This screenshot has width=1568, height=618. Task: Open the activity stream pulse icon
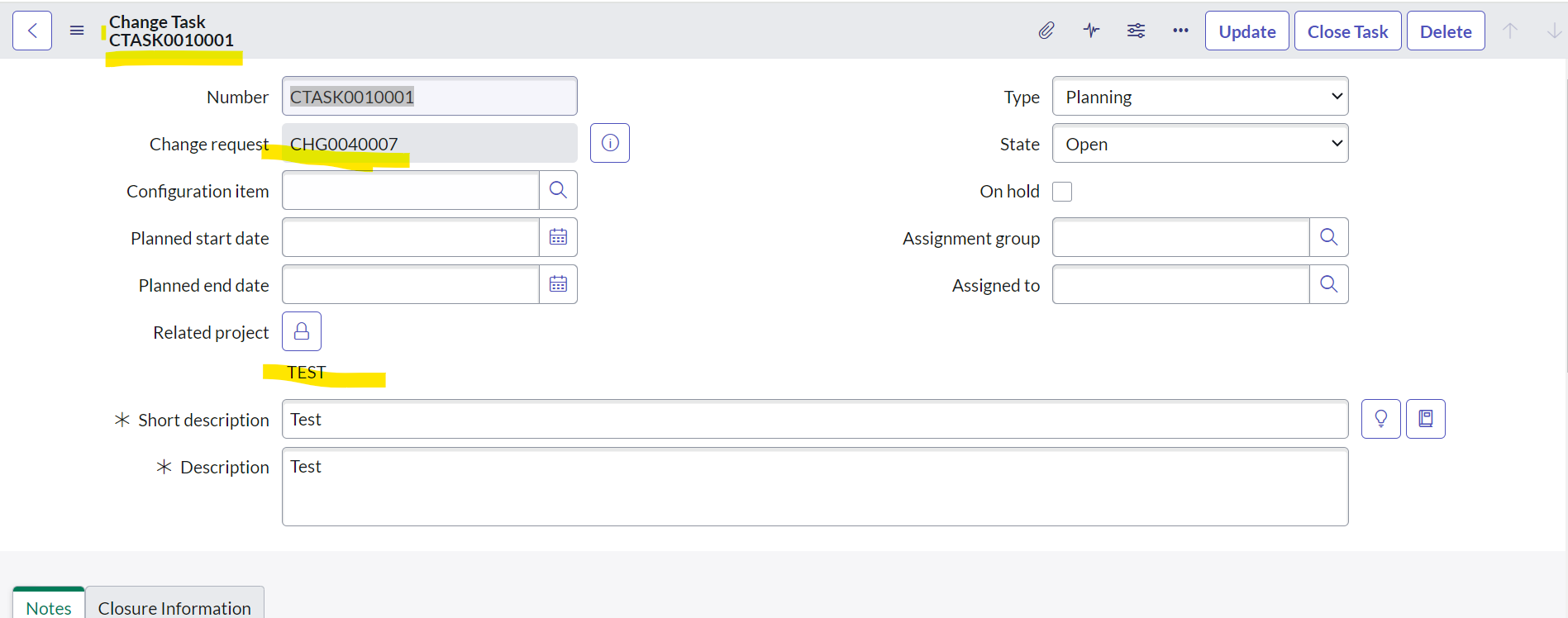1091,31
